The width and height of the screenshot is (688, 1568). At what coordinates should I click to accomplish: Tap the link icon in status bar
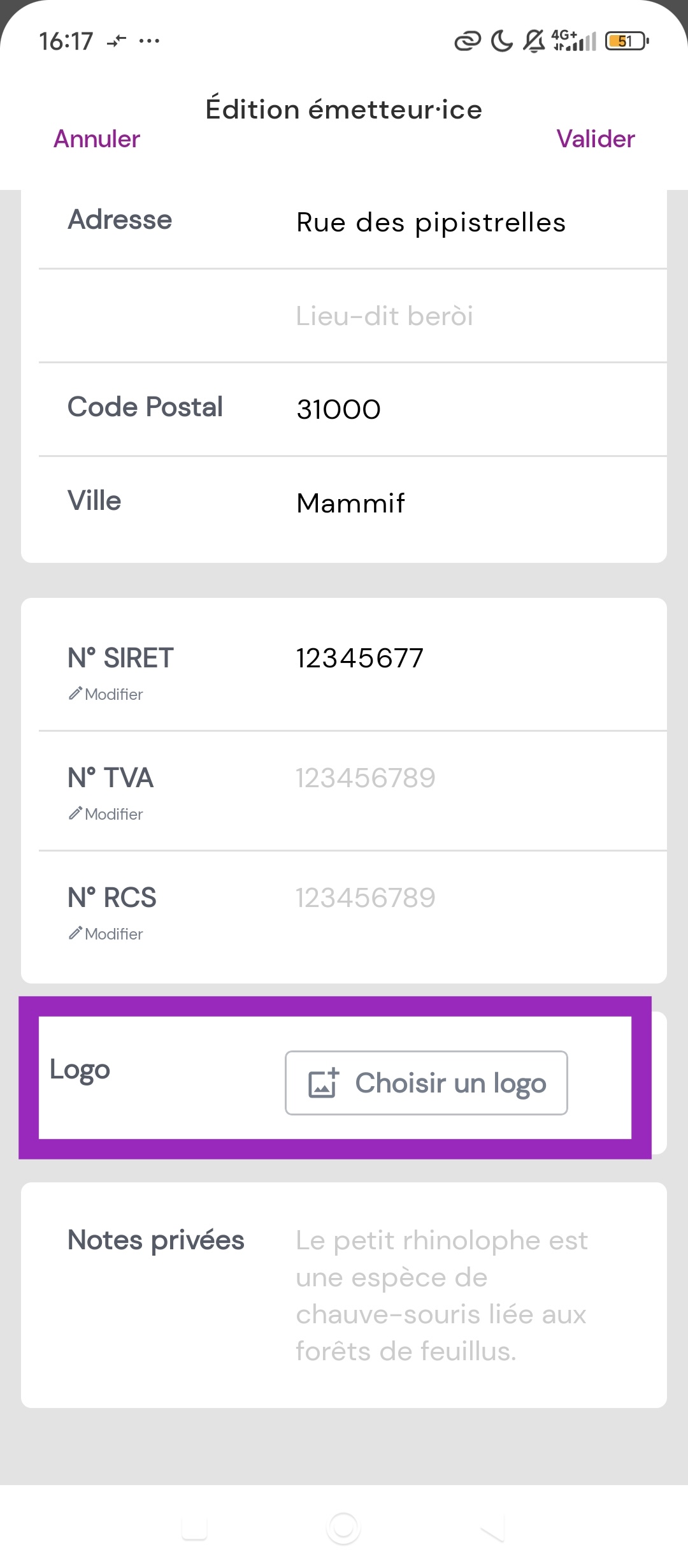click(467, 41)
